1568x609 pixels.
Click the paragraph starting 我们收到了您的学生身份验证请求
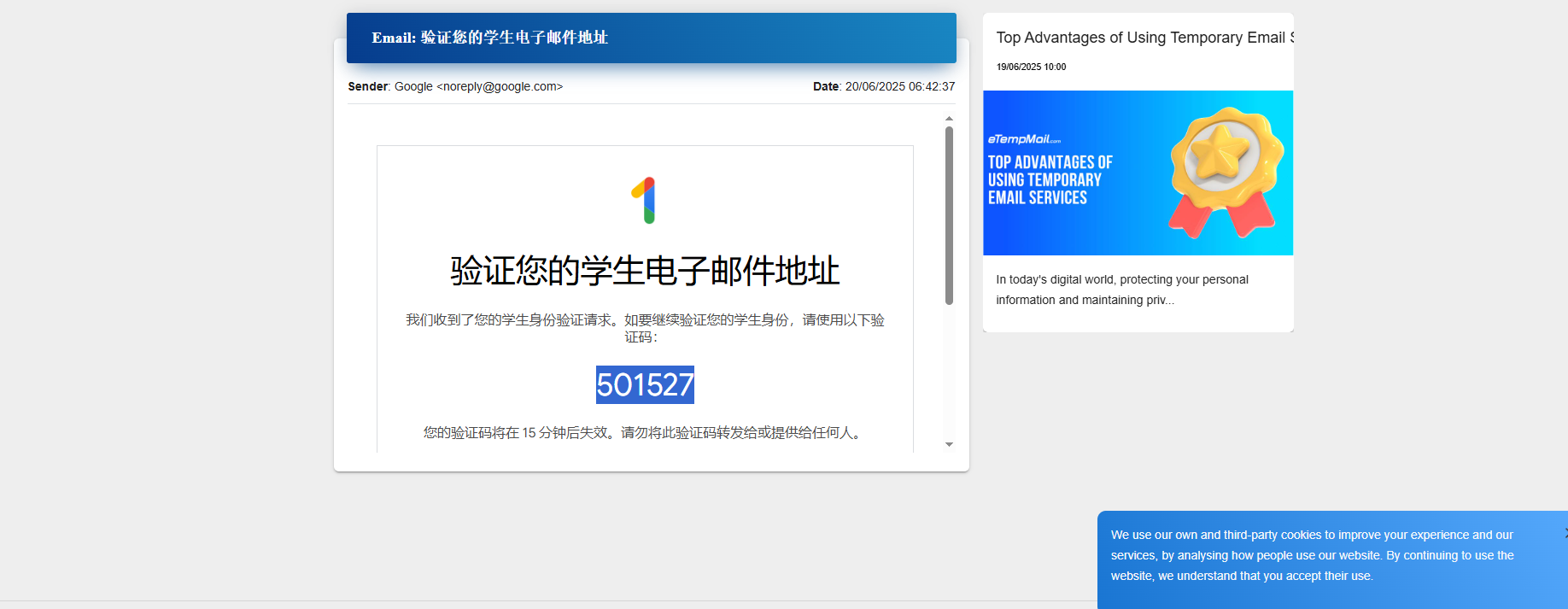click(x=645, y=328)
